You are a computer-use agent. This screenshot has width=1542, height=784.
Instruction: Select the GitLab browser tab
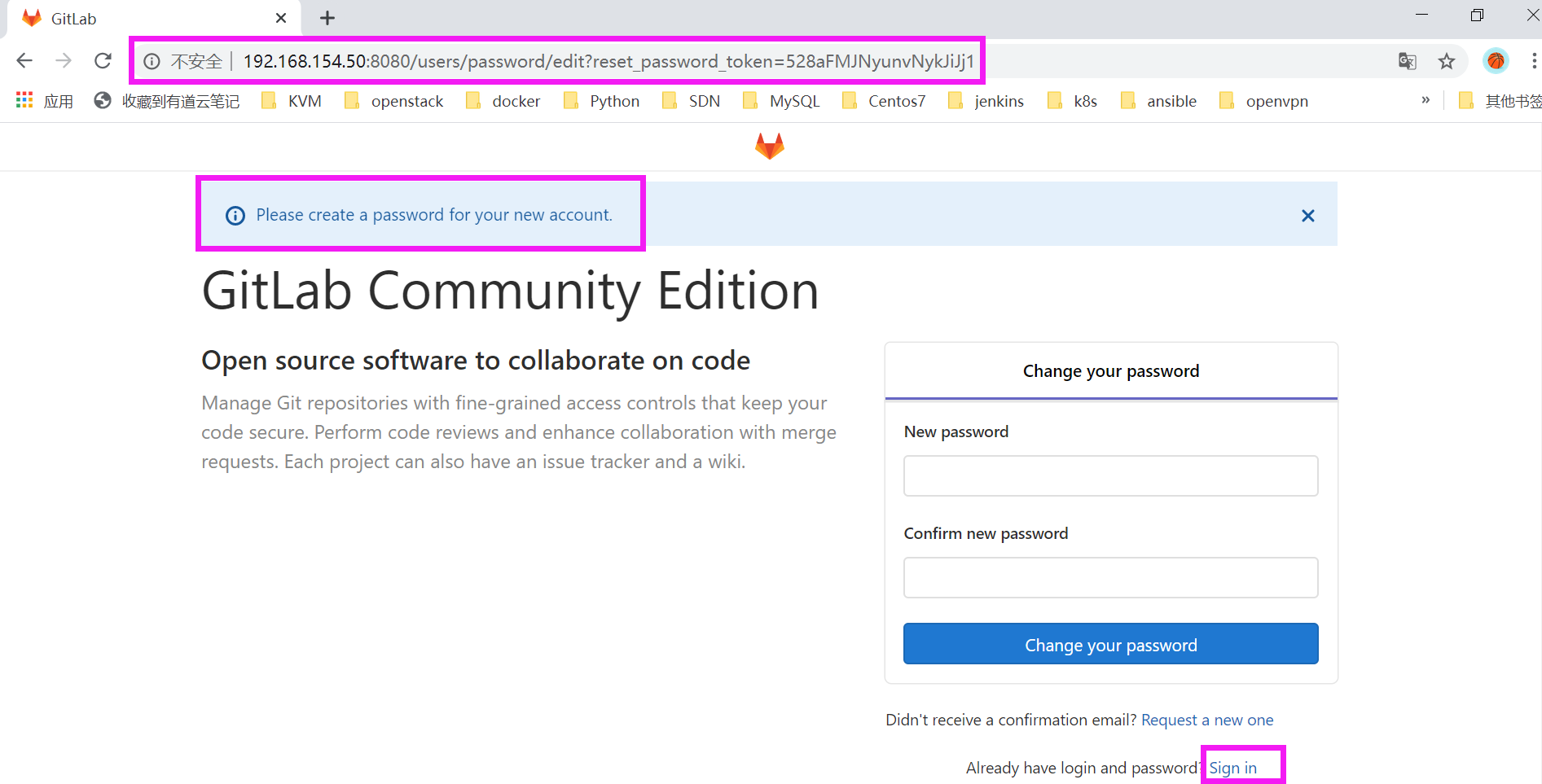coord(153,19)
